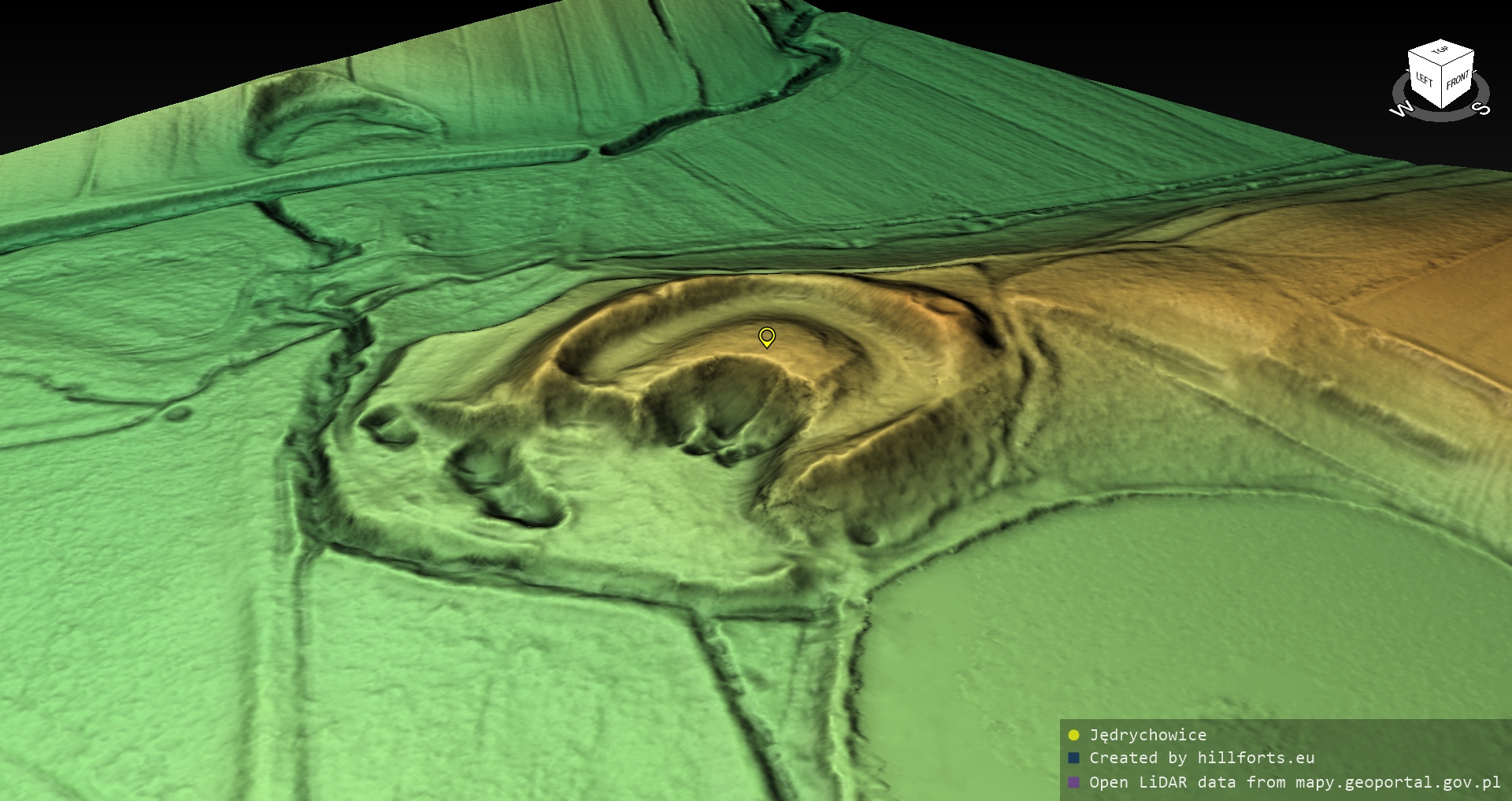Click the yellow dot beside Jędrychowice

point(1073,736)
